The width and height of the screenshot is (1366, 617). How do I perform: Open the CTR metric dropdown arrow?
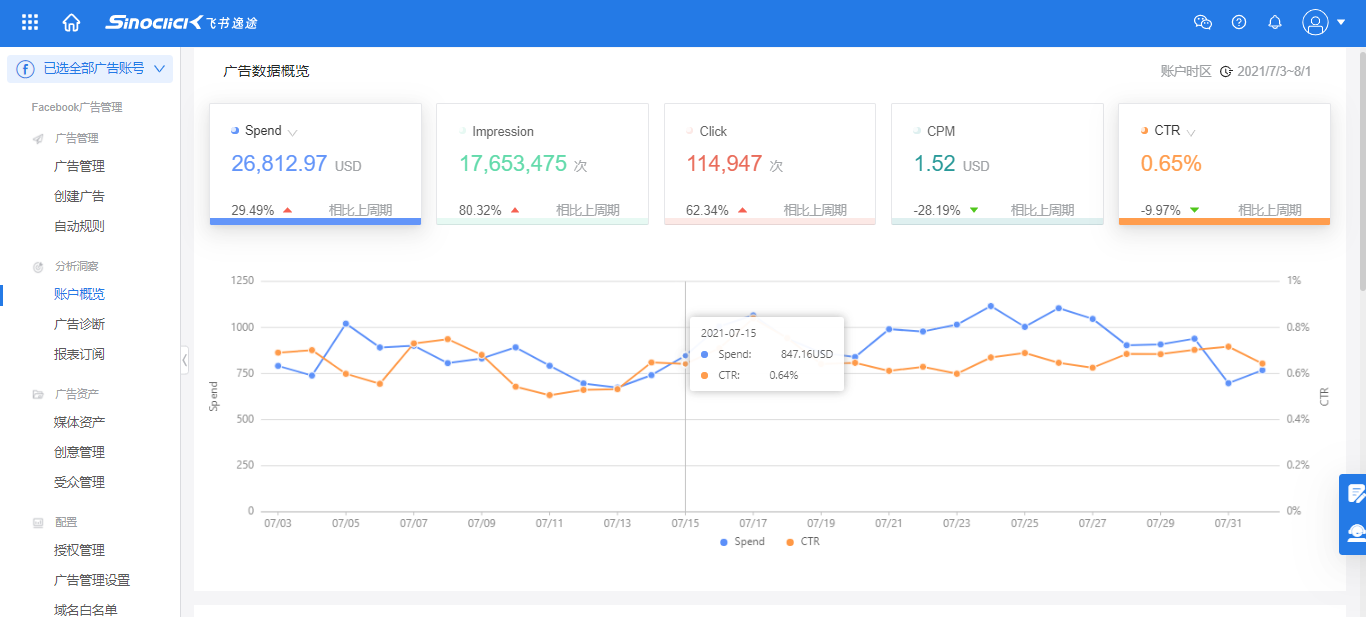[x=1191, y=132]
